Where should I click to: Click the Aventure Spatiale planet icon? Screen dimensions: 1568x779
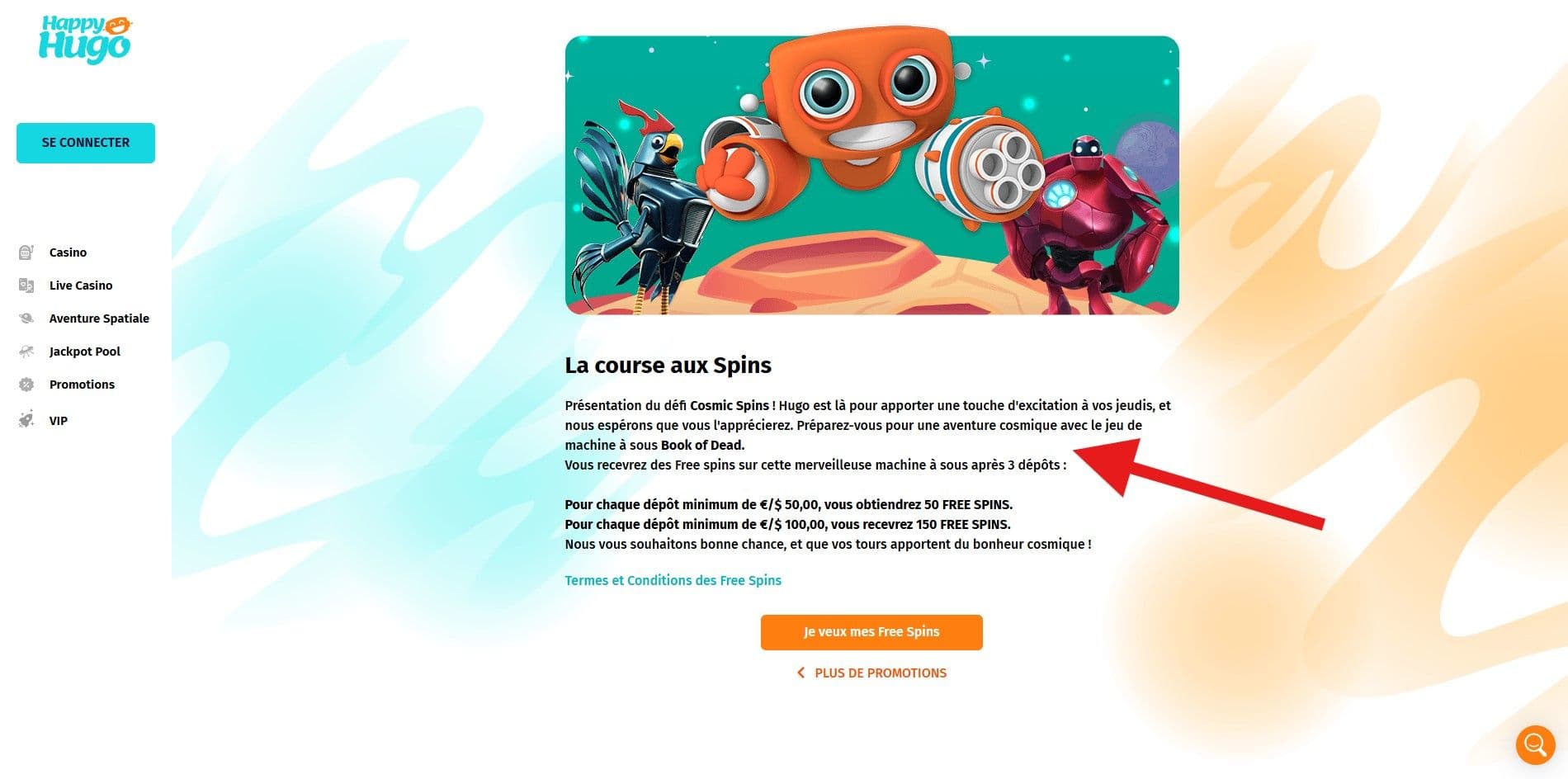[26, 319]
